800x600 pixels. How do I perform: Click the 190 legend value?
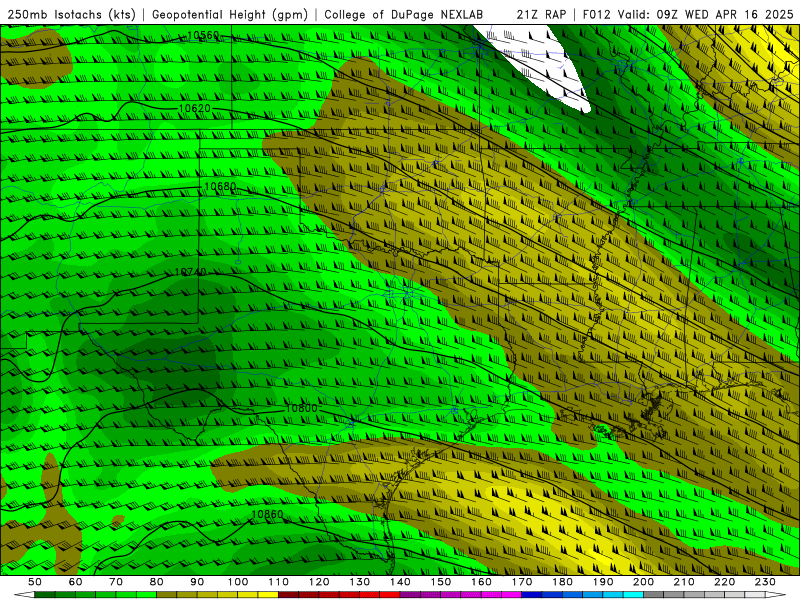(x=603, y=582)
